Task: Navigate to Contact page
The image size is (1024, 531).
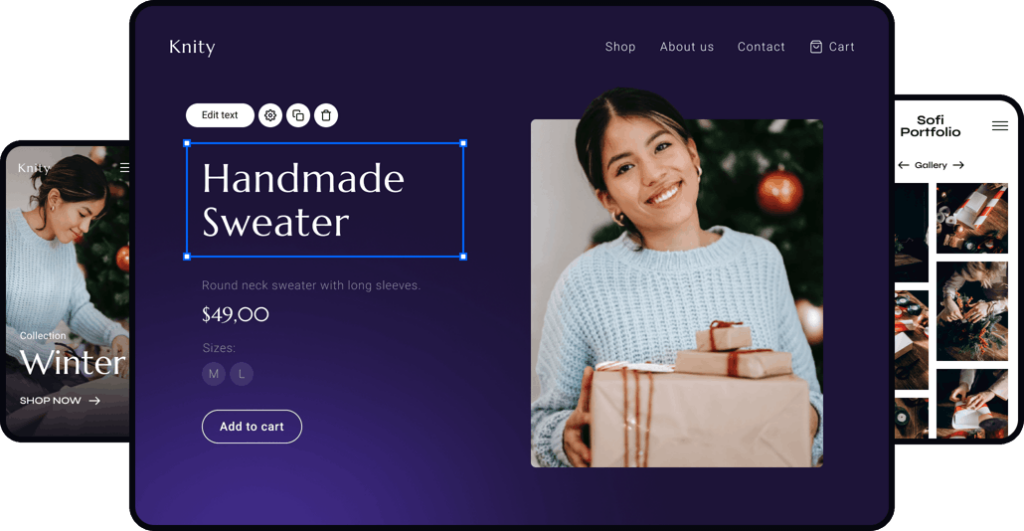Action: point(761,47)
